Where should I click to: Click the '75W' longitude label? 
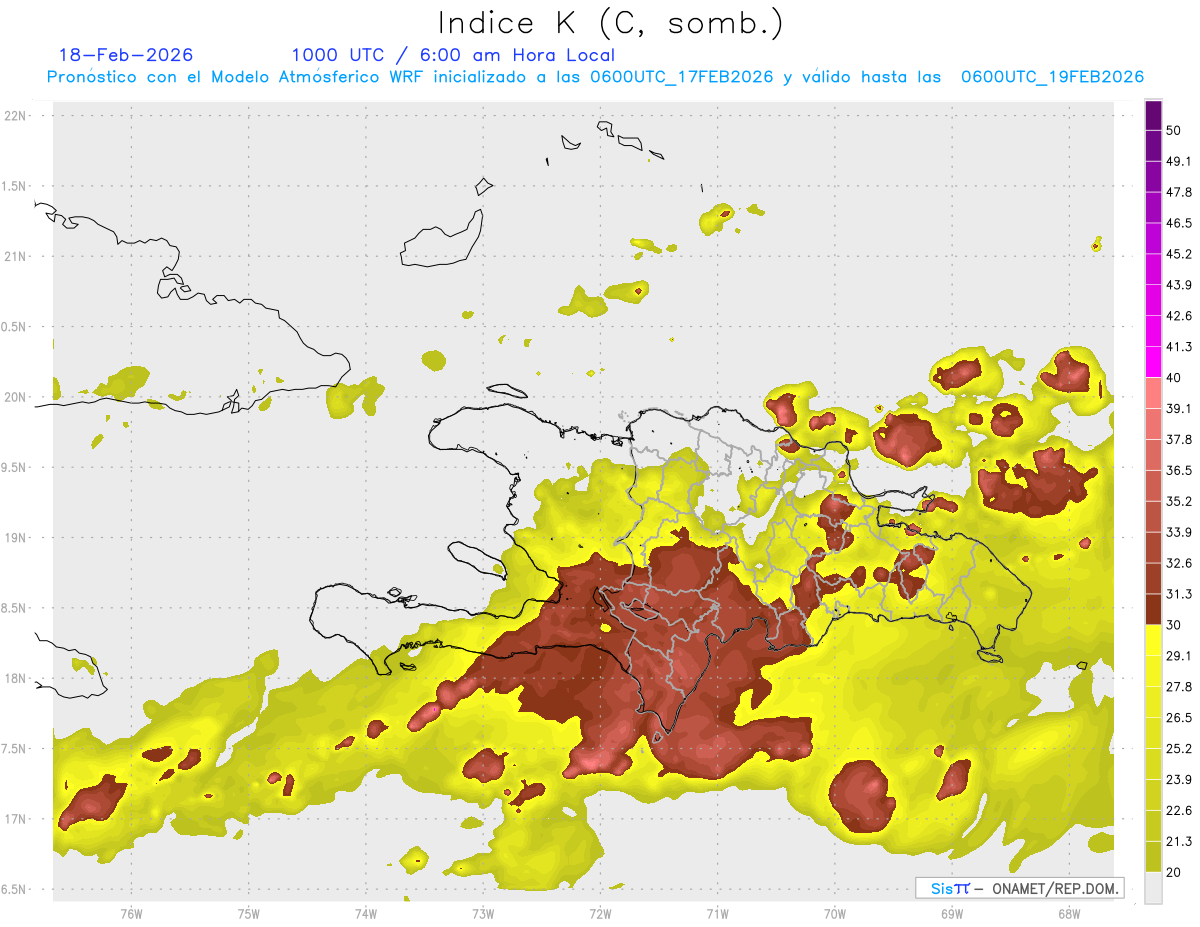pyautogui.click(x=248, y=914)
